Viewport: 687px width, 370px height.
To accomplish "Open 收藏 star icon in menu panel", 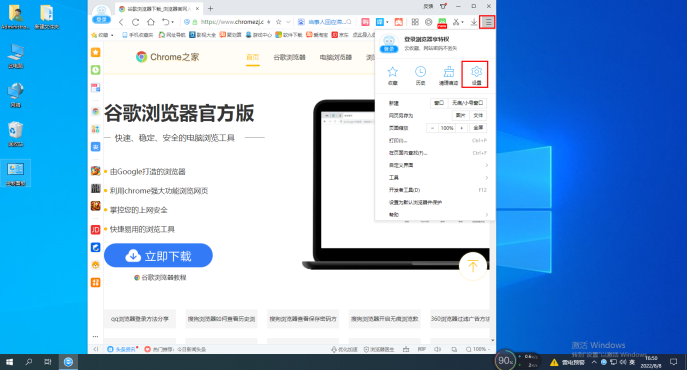I will coord(393,75).
